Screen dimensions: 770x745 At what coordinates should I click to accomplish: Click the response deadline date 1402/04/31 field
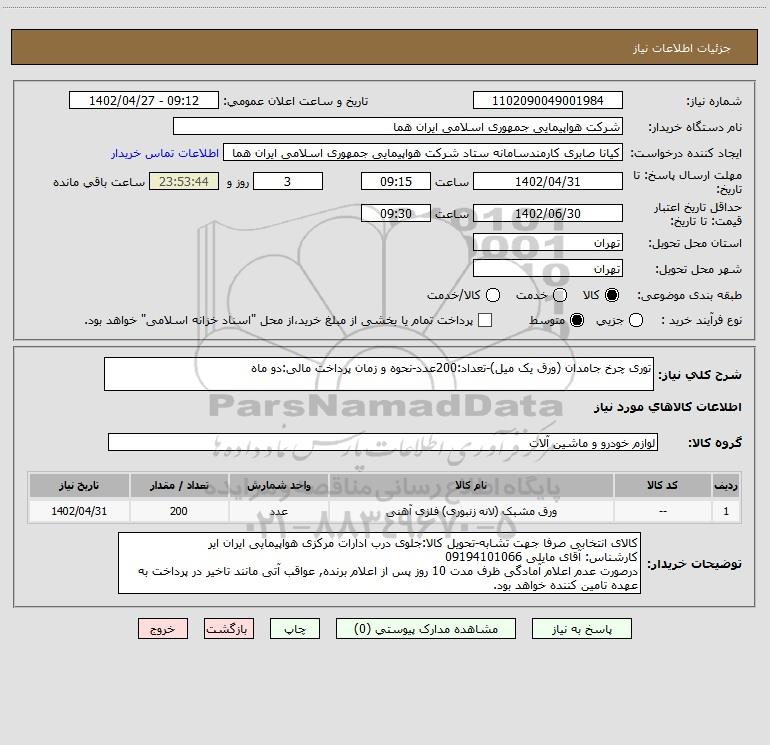click(548, 181)
